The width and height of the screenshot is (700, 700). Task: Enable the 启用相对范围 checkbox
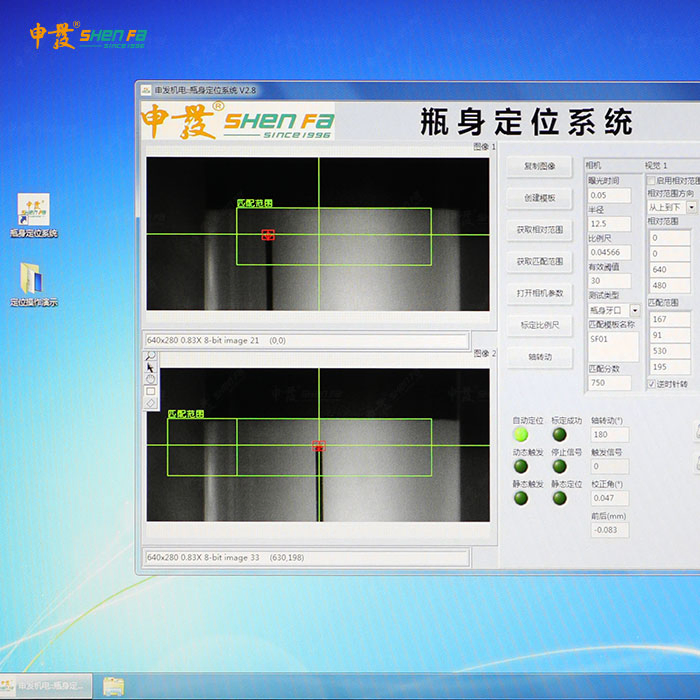point(651,180)
